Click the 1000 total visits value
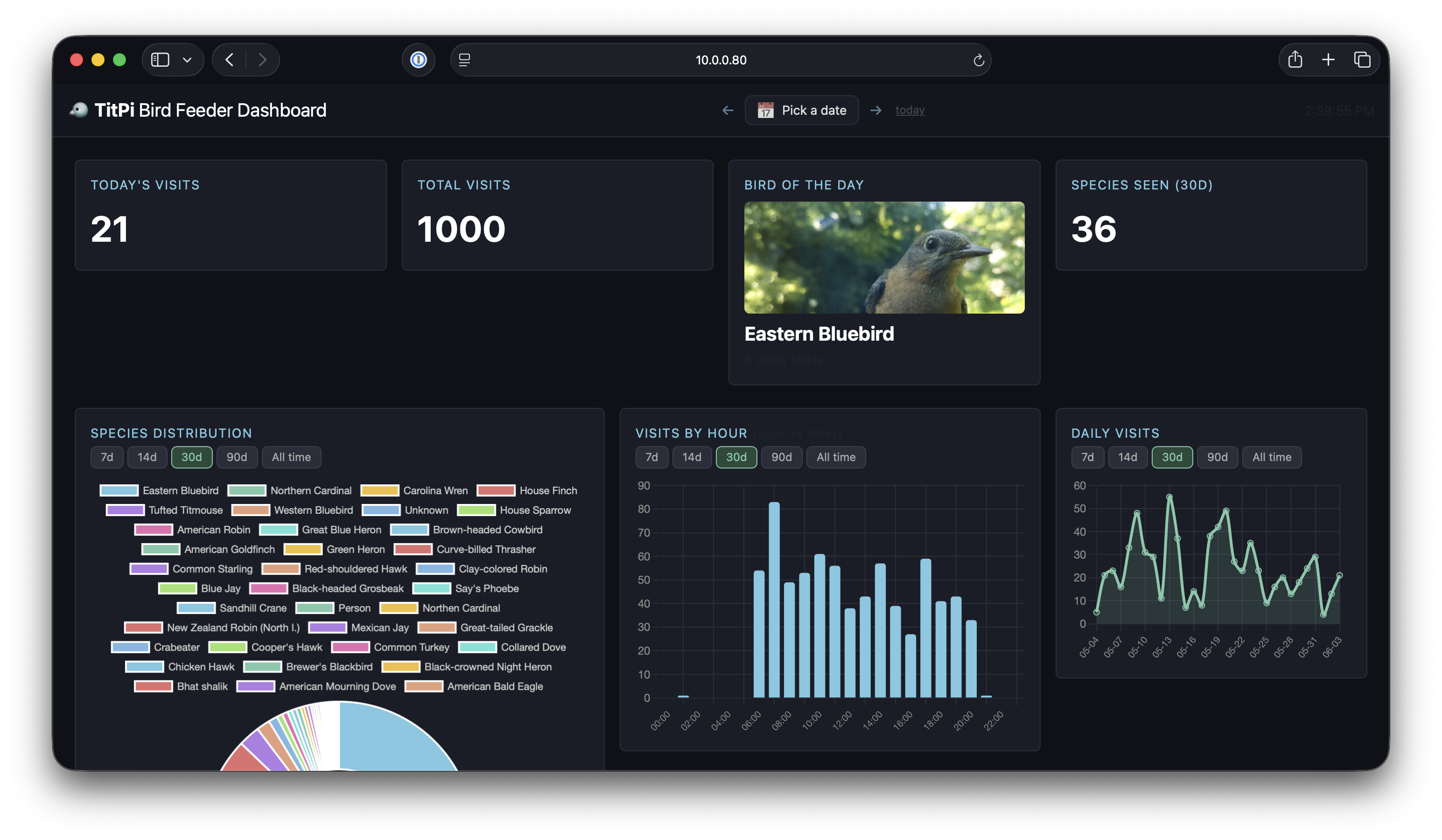 (461, 229)
